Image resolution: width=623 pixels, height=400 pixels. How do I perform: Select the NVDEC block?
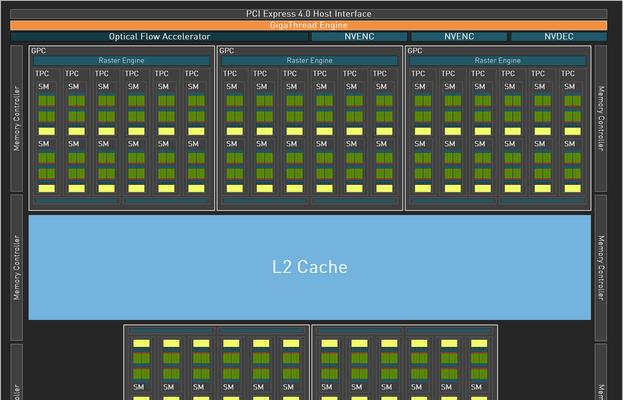[559, 37]
